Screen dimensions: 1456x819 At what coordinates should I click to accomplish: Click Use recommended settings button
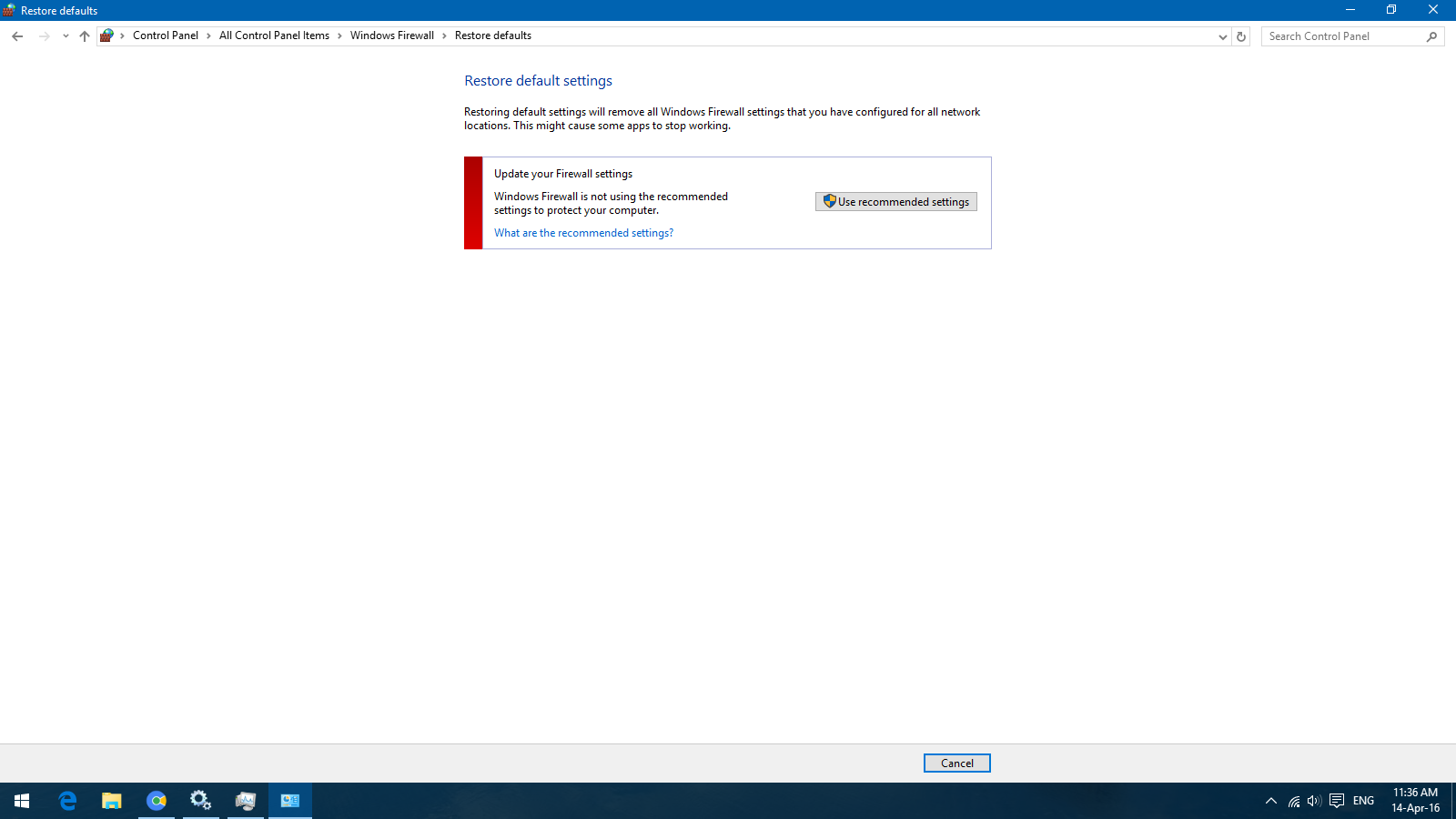896,202
